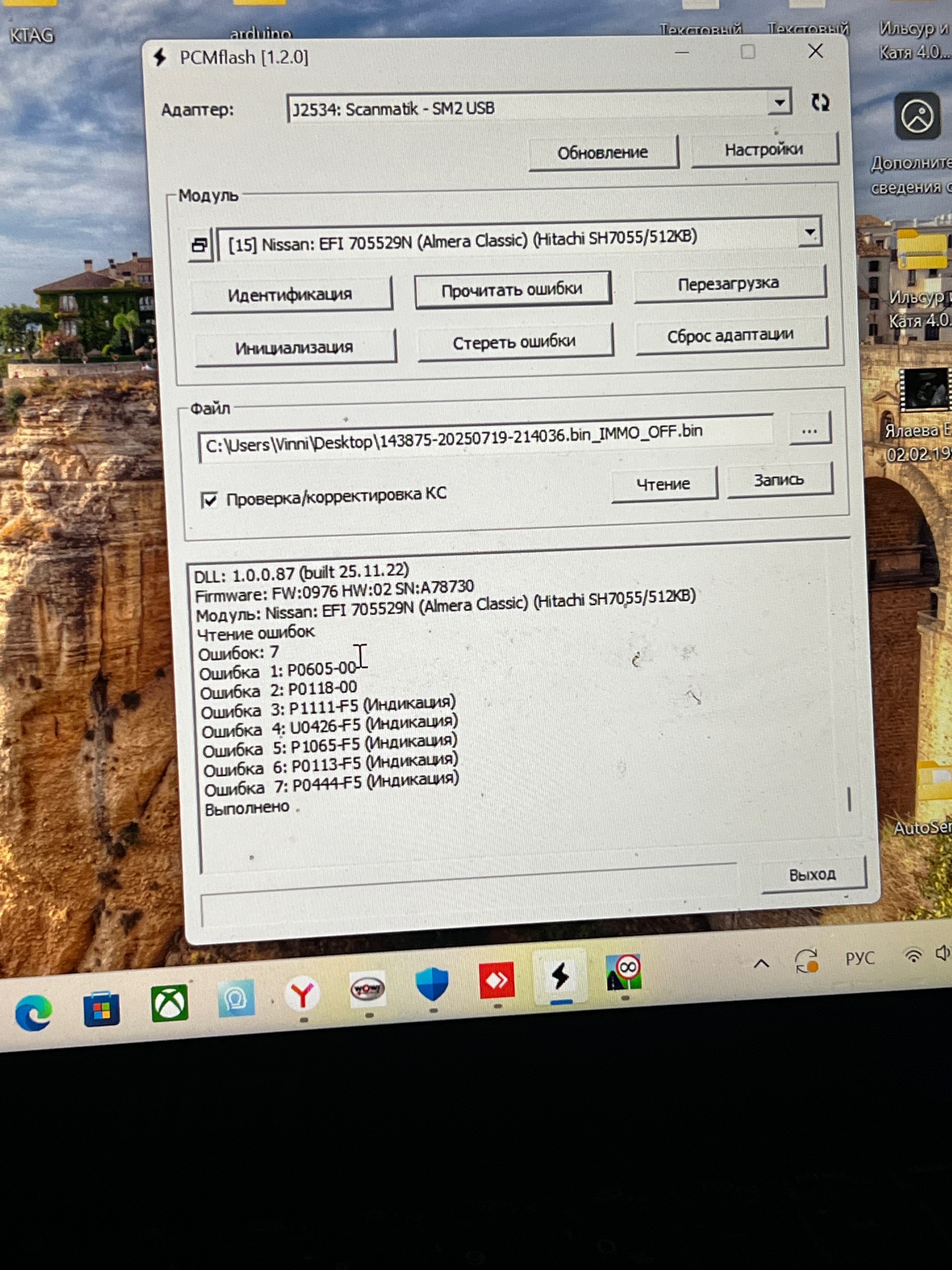Click the Стереть ошибки button
This screenshot has height=1270, width=952.
[514, 342]
